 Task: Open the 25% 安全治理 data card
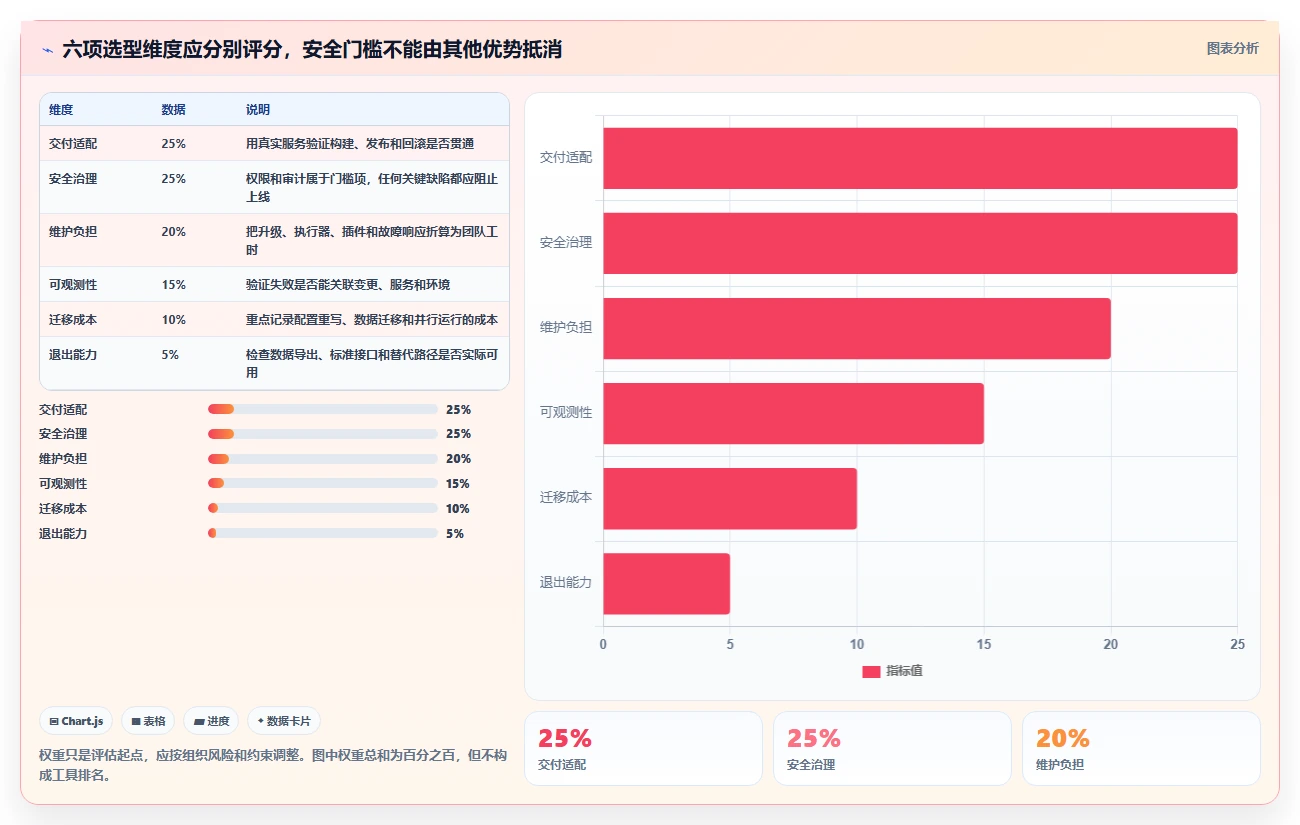point(892,748)
